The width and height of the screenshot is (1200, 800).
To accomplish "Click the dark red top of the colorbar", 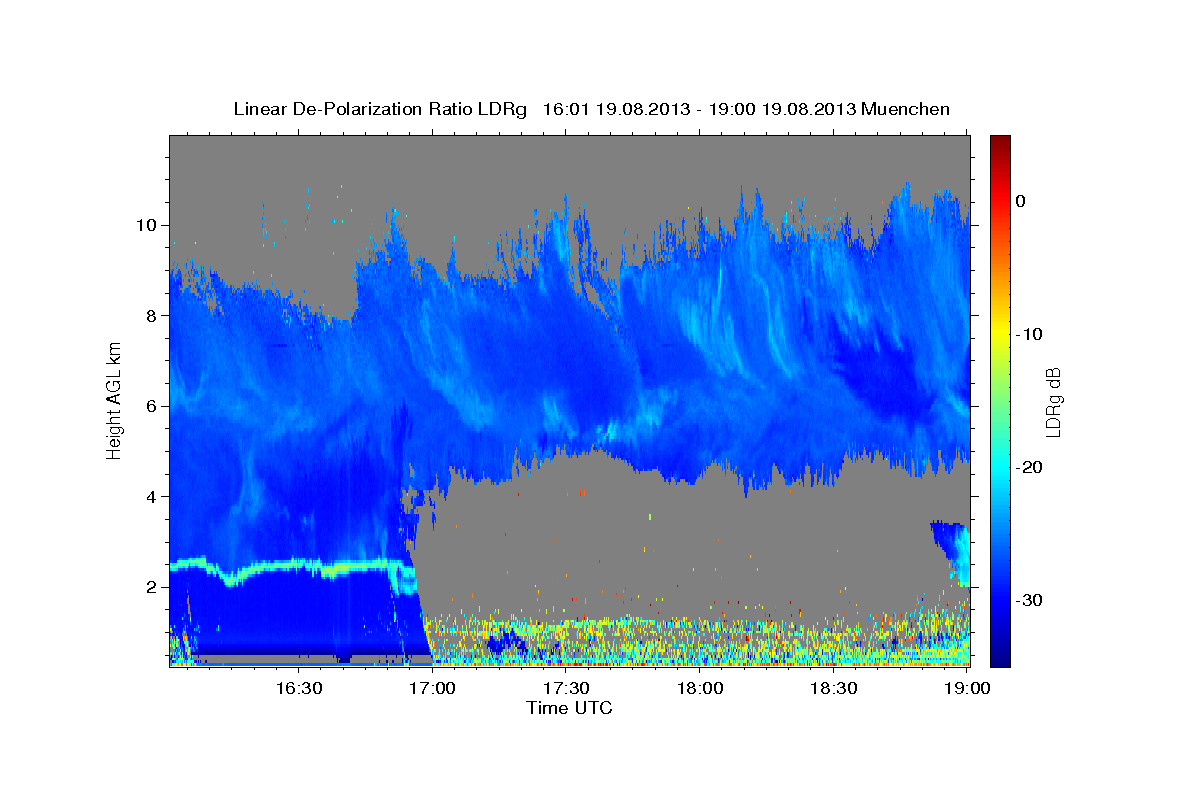I will (x=1000, y=145).
